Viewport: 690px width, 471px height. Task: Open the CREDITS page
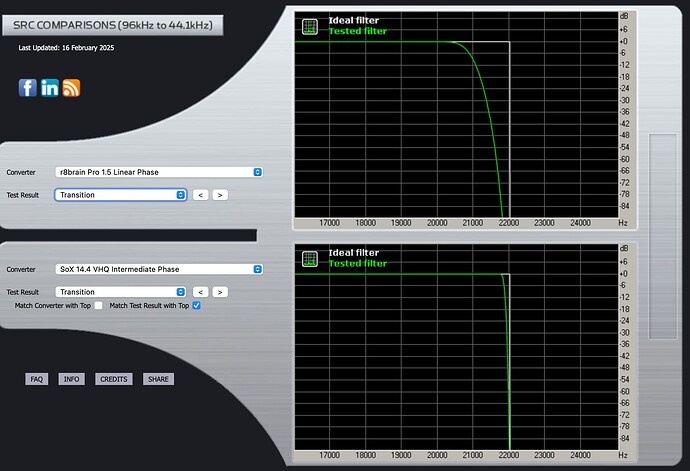coord(114,379)
